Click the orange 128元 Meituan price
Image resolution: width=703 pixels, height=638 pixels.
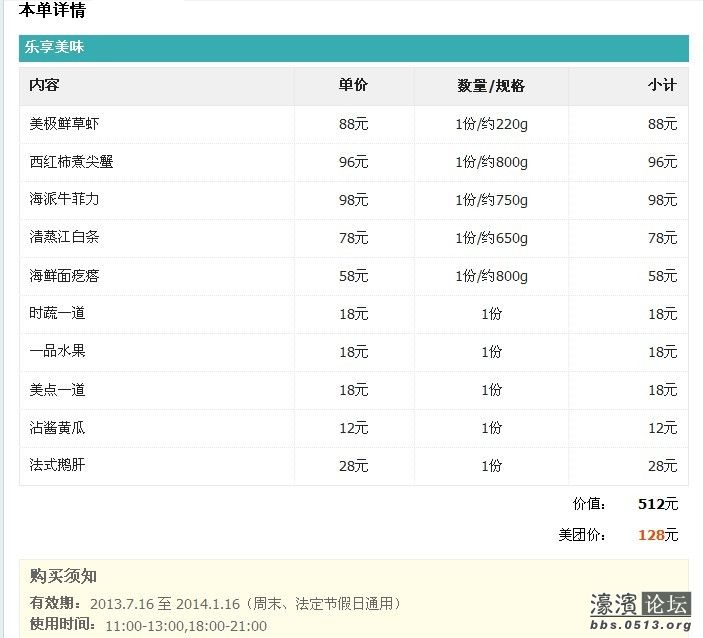pos(657,535)
